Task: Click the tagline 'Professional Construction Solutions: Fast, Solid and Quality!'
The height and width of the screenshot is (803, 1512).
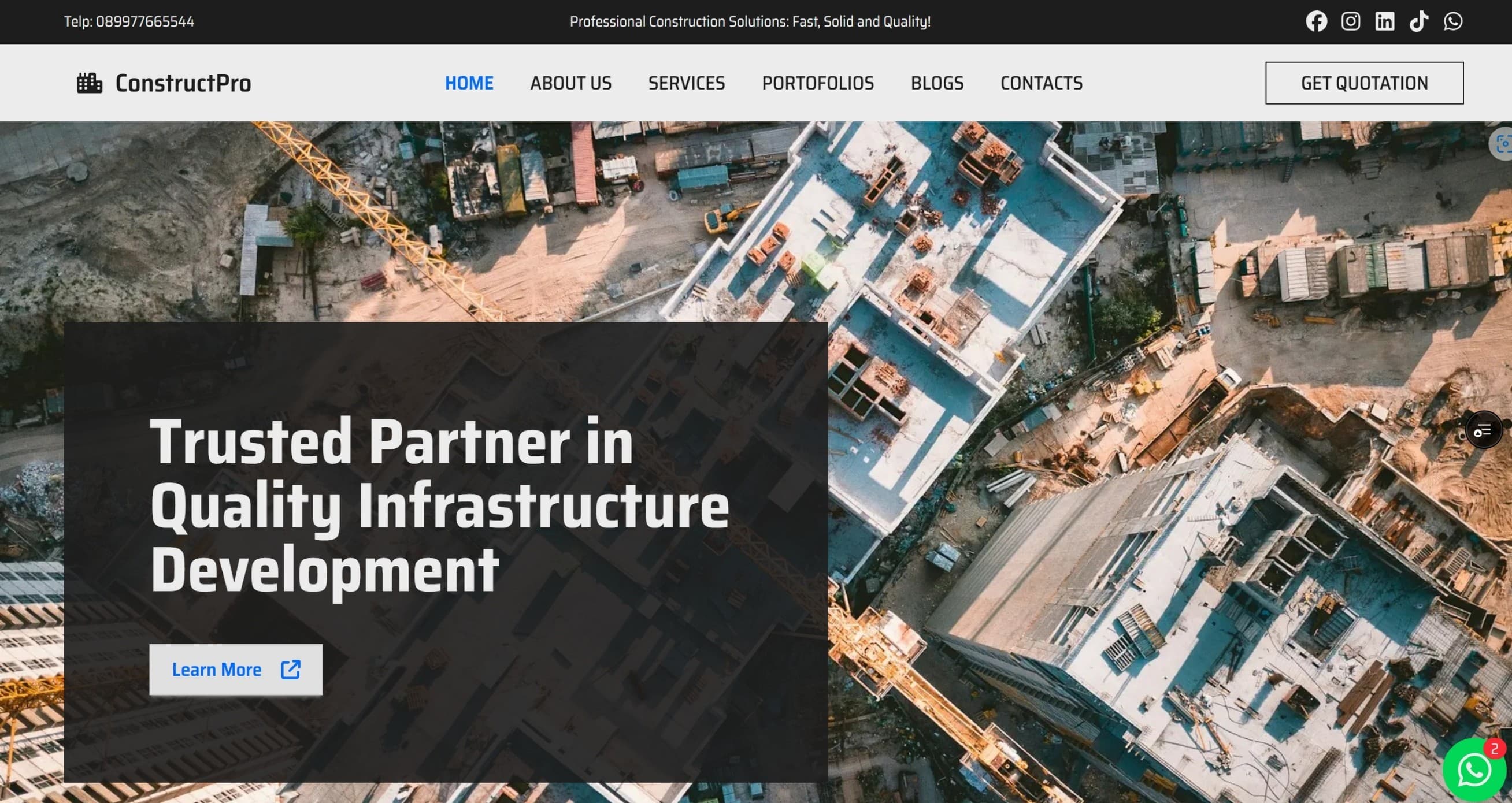Action: (x=750, y=22)
